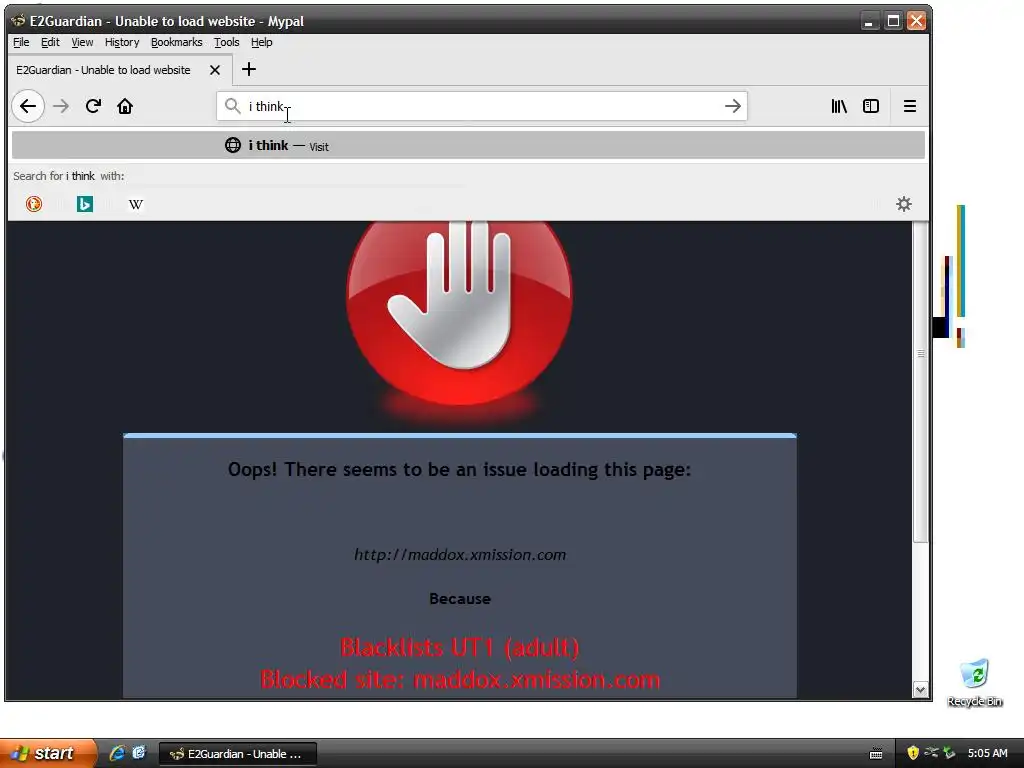Click the magnifier icon in address bar
This screenshot has width=1024, height=768.
point(232,106)
